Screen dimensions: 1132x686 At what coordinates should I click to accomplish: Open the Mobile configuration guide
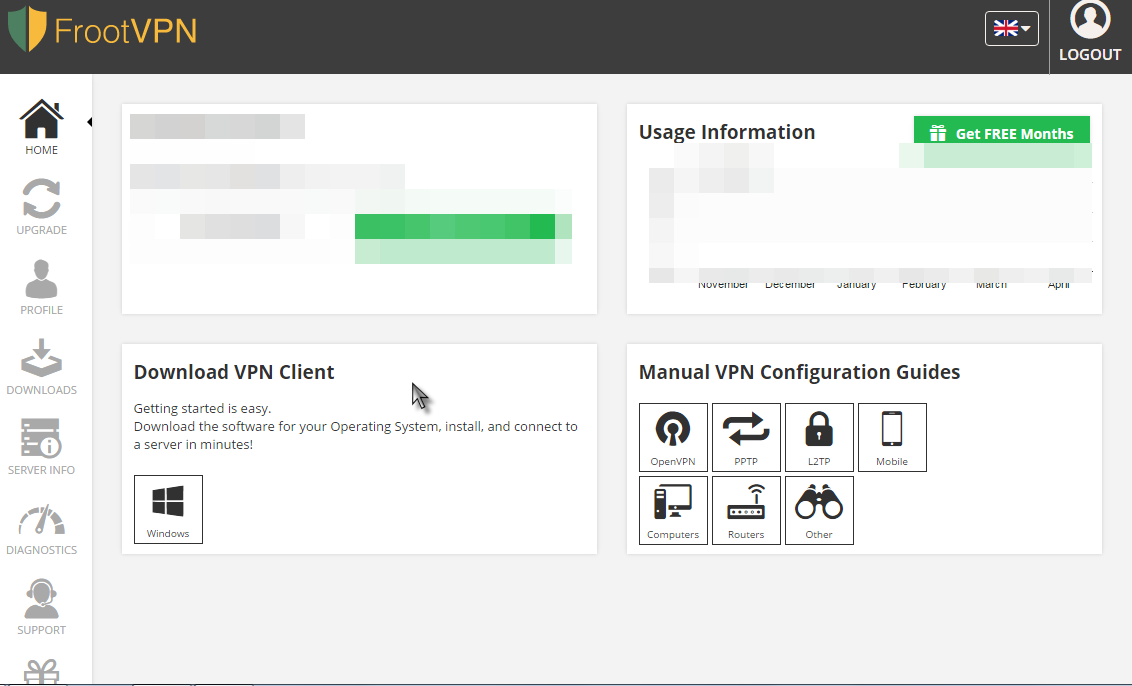click(x=892, y=438)
